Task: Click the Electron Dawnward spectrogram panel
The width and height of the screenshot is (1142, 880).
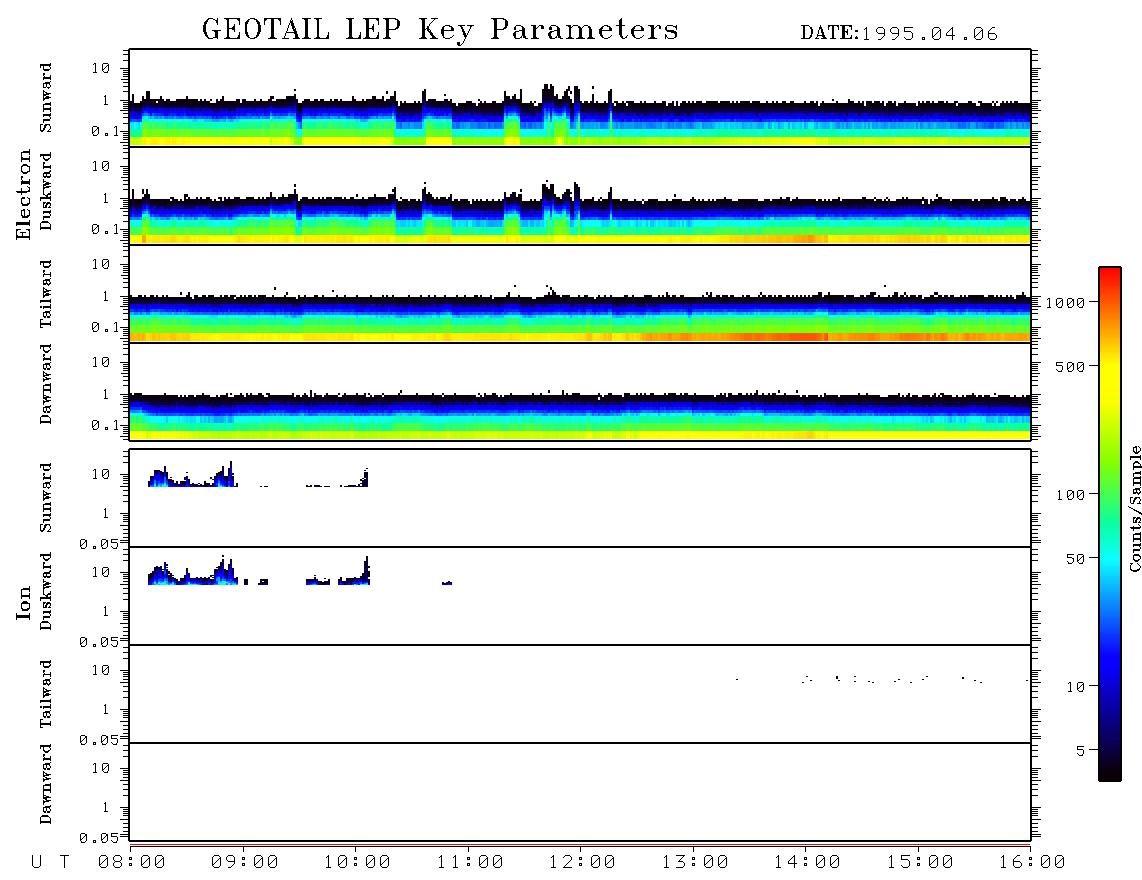Action: pos(580,391)
